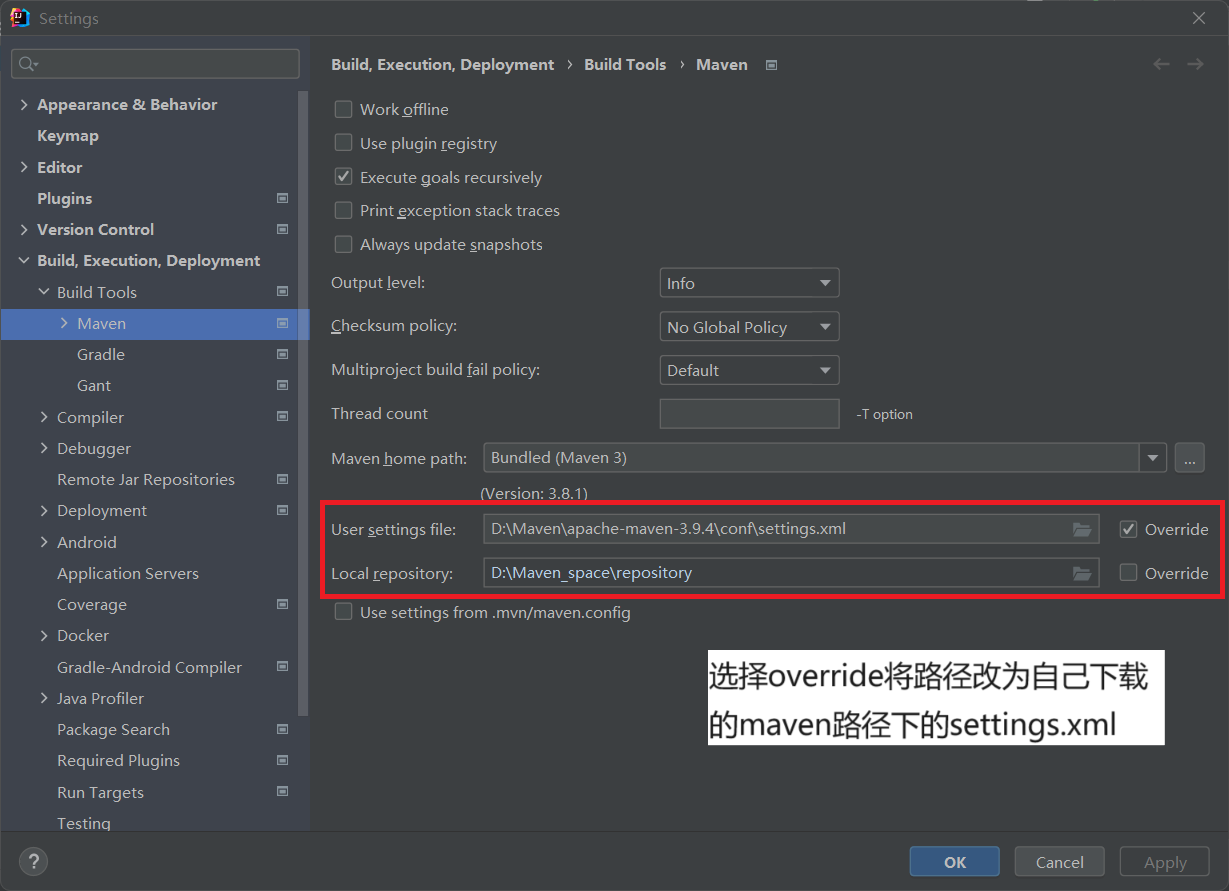The height and width of the screenshot is (891, 1229).
Task: Collapse Build, Execution, Deployment section
Action: click(24, 260)
